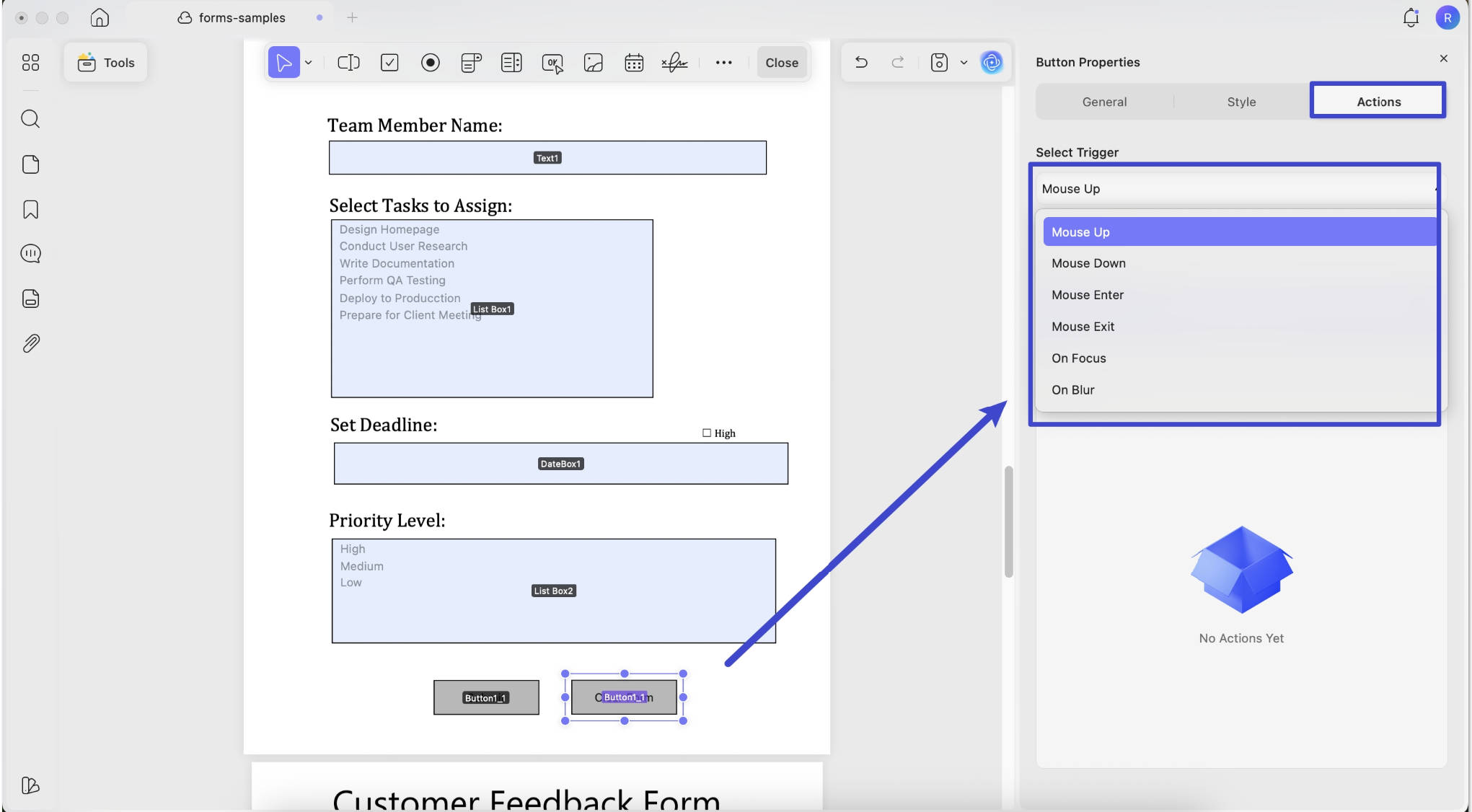Tick the High checkbox near deadline
Viewport: 1472px width, 812px height.
coord(707,433)
